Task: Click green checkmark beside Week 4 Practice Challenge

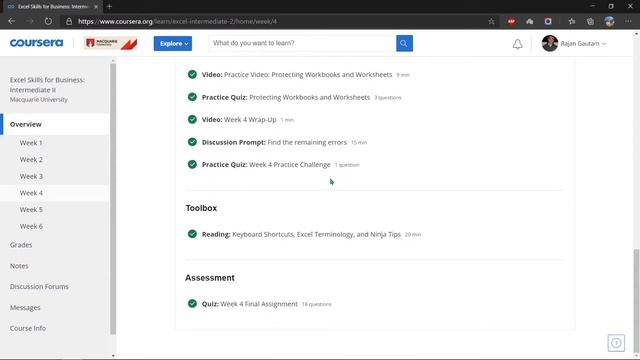Action: point(192,164)
